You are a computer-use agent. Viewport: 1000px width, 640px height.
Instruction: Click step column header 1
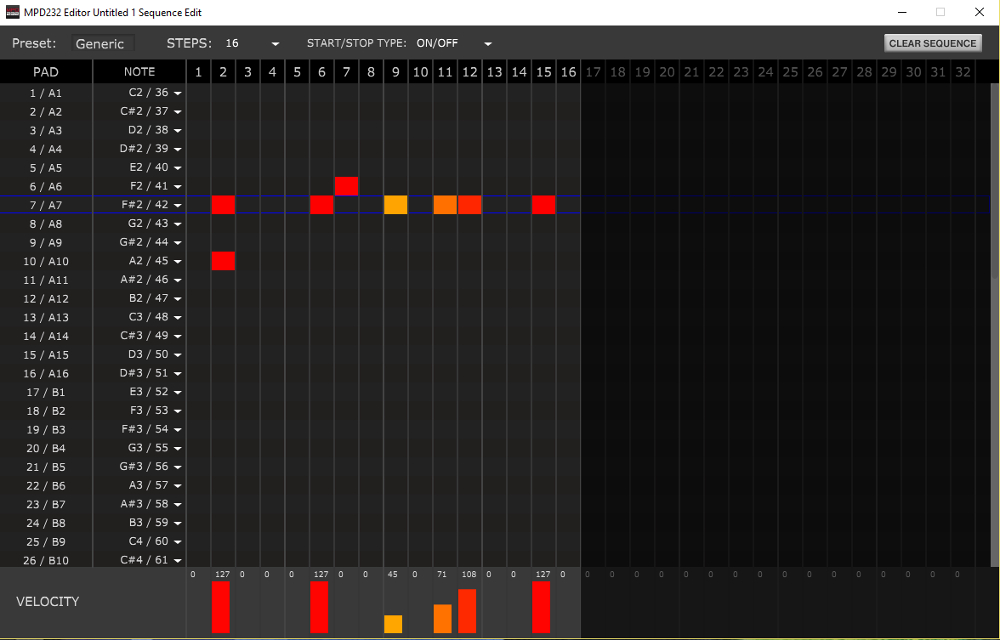click(x=198, y=72)
